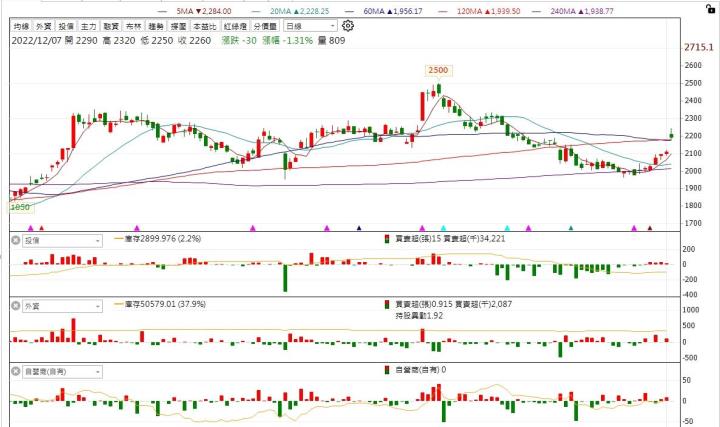Click the 漲跌 -30 change value
The width and height of the screenshot is (720, 427).
click(239, 41)
